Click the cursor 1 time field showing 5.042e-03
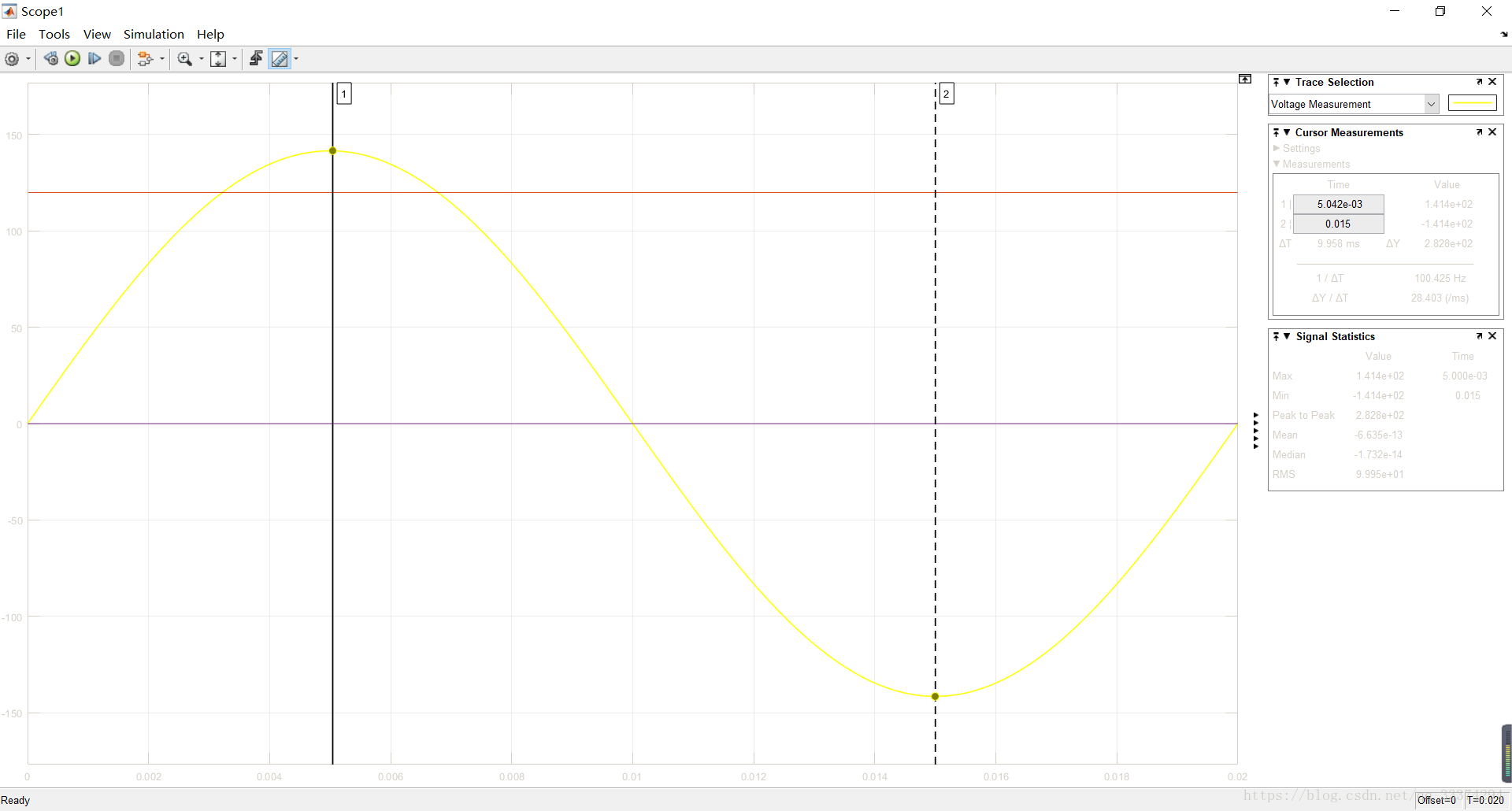This screenshot has width=1512, height=811. (x=1339, y=204)
